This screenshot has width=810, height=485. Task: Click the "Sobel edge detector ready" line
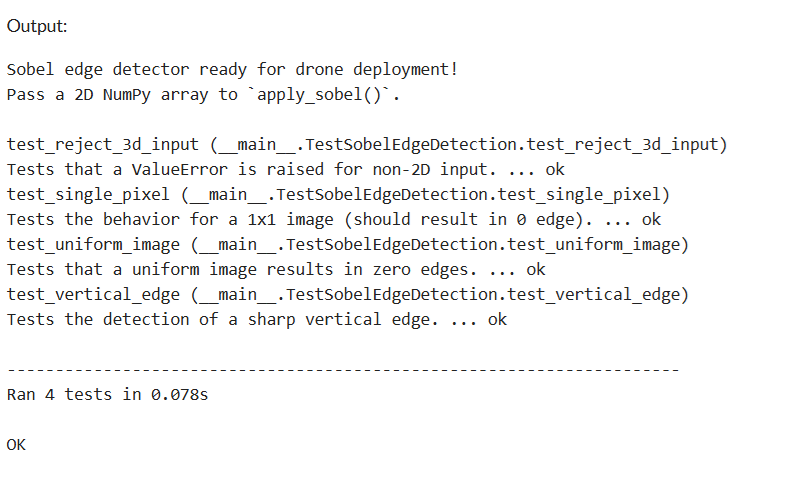(x=232, y=70)
